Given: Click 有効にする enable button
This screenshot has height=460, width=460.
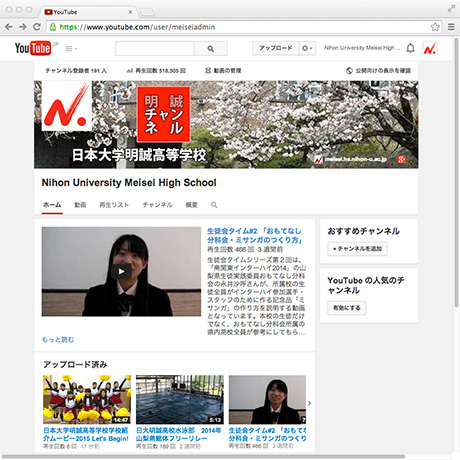Looking at the screenshot, I should pos(347,308).
